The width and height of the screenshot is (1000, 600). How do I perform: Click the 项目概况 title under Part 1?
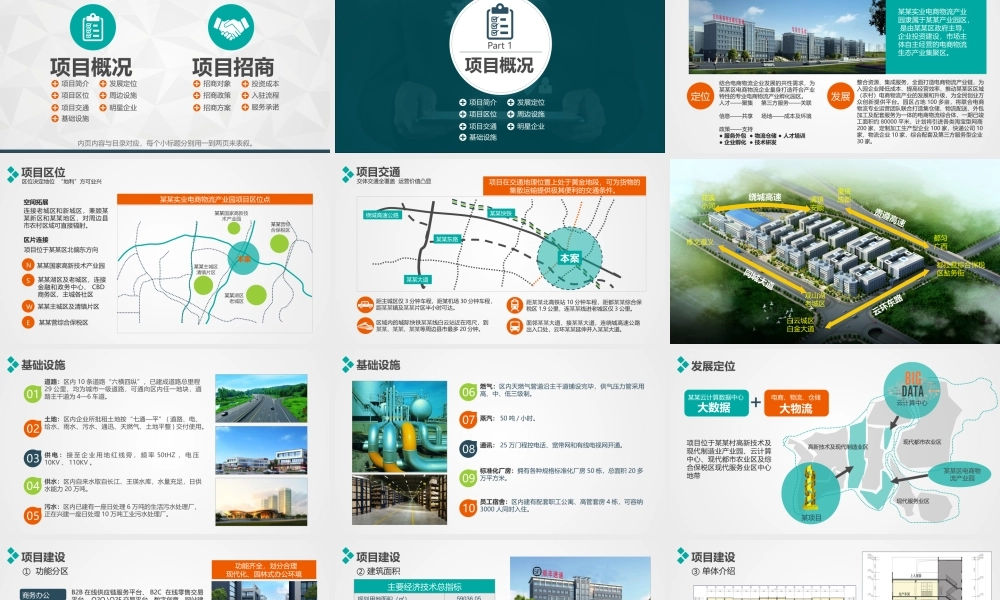499,66
